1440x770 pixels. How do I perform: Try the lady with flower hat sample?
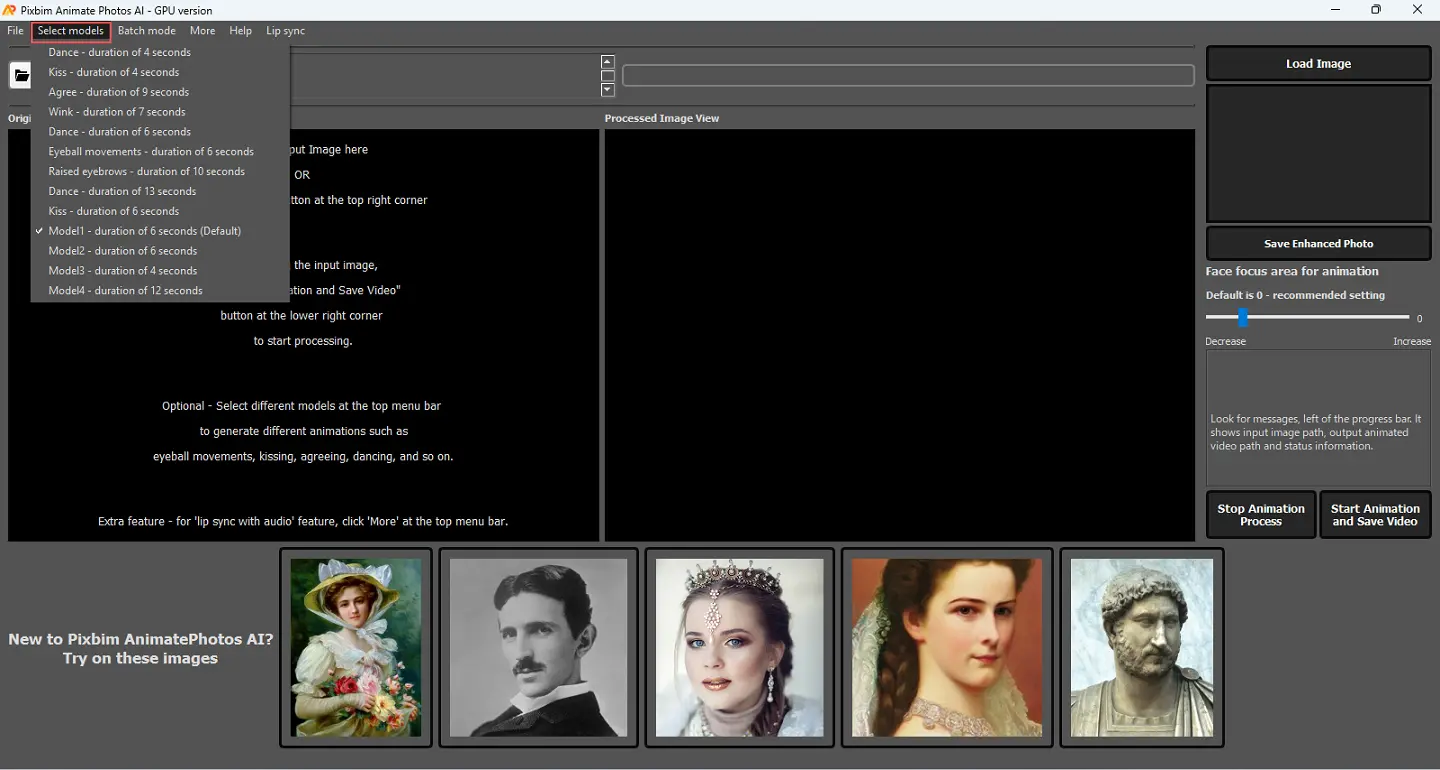356,647
